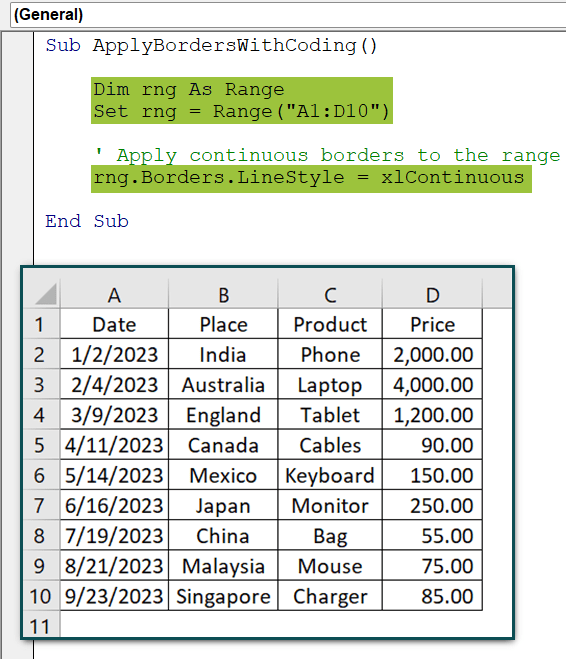This screenshot has height=659, width=566.
Task: Select column A header
Action: pyautogui.click(x=114, y=294)
